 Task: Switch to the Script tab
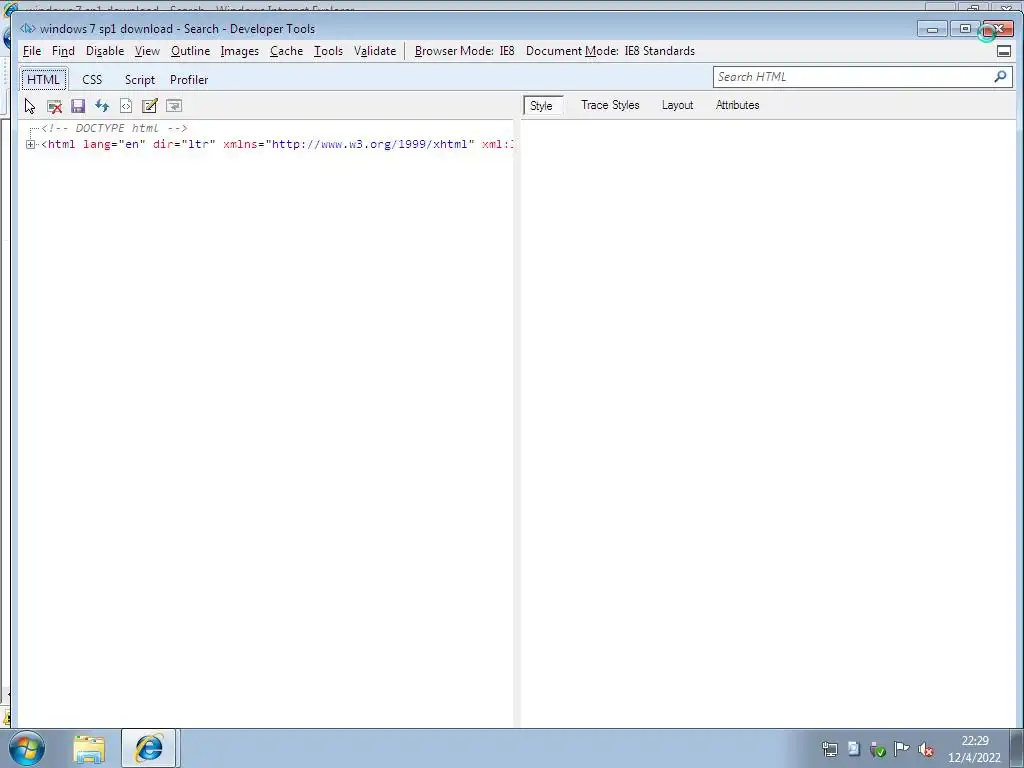coord(140,80)
